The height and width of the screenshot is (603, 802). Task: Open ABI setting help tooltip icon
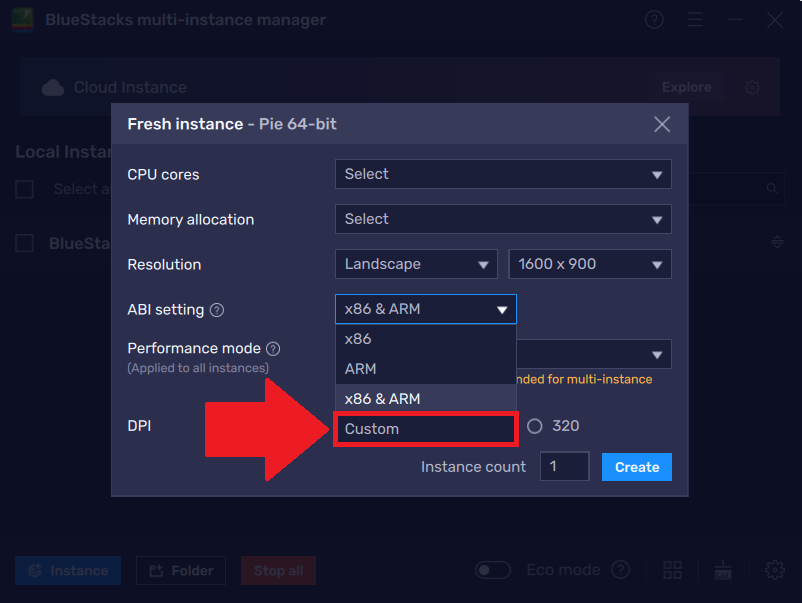tap(217, 310)
